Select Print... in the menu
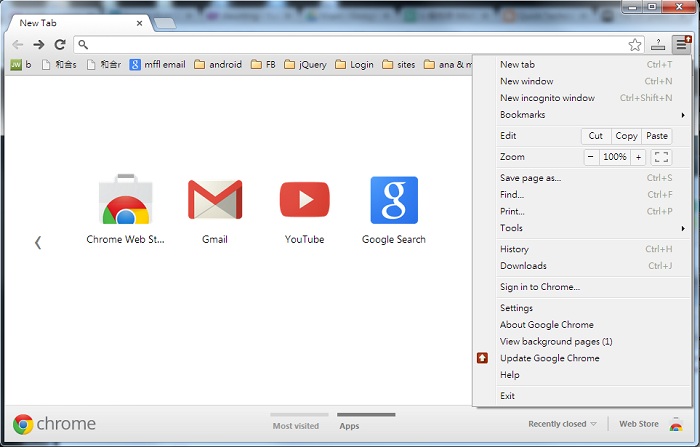 [x=593, y=211]
